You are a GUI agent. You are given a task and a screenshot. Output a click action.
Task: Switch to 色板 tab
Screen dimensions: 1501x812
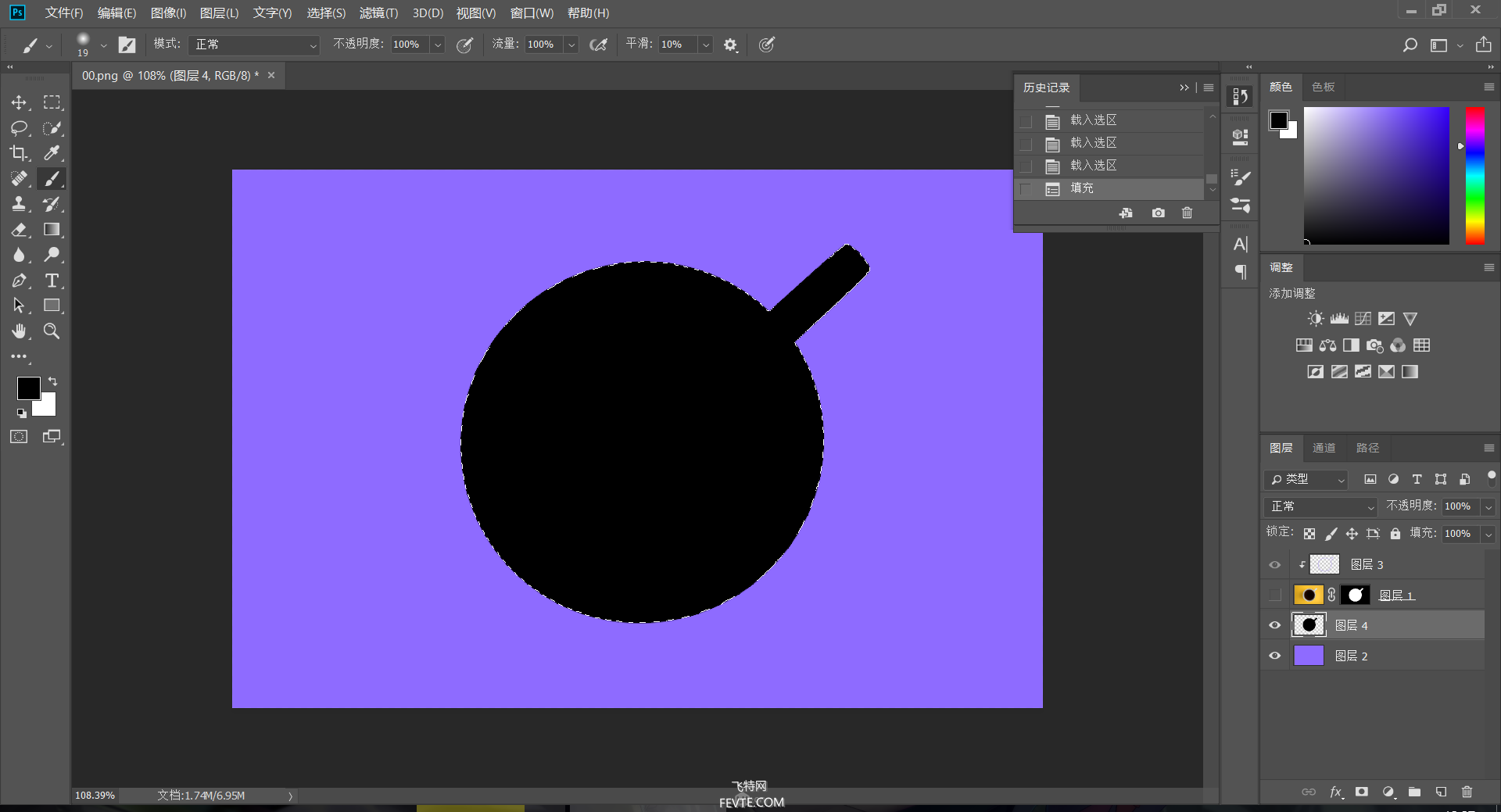point(1323,87)
